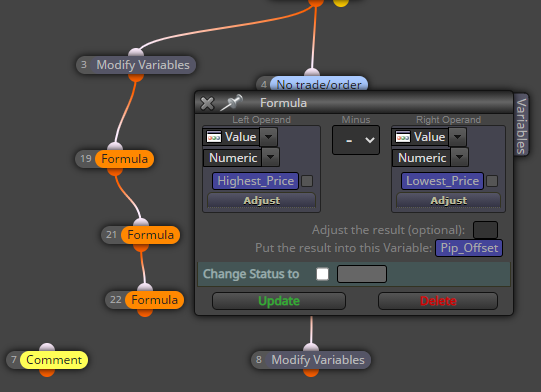The width and height of the screenshot is (541, 392).
Task: Select the Modify Variables node 3
Action: tap(136, 65)
